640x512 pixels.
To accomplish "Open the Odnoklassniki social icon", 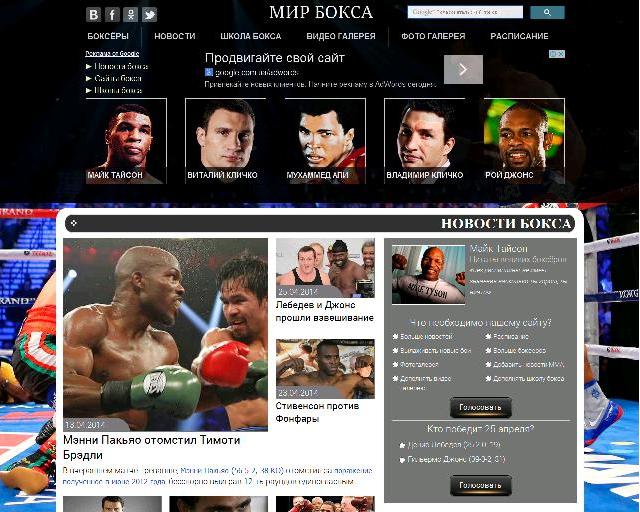I will 131,15.
